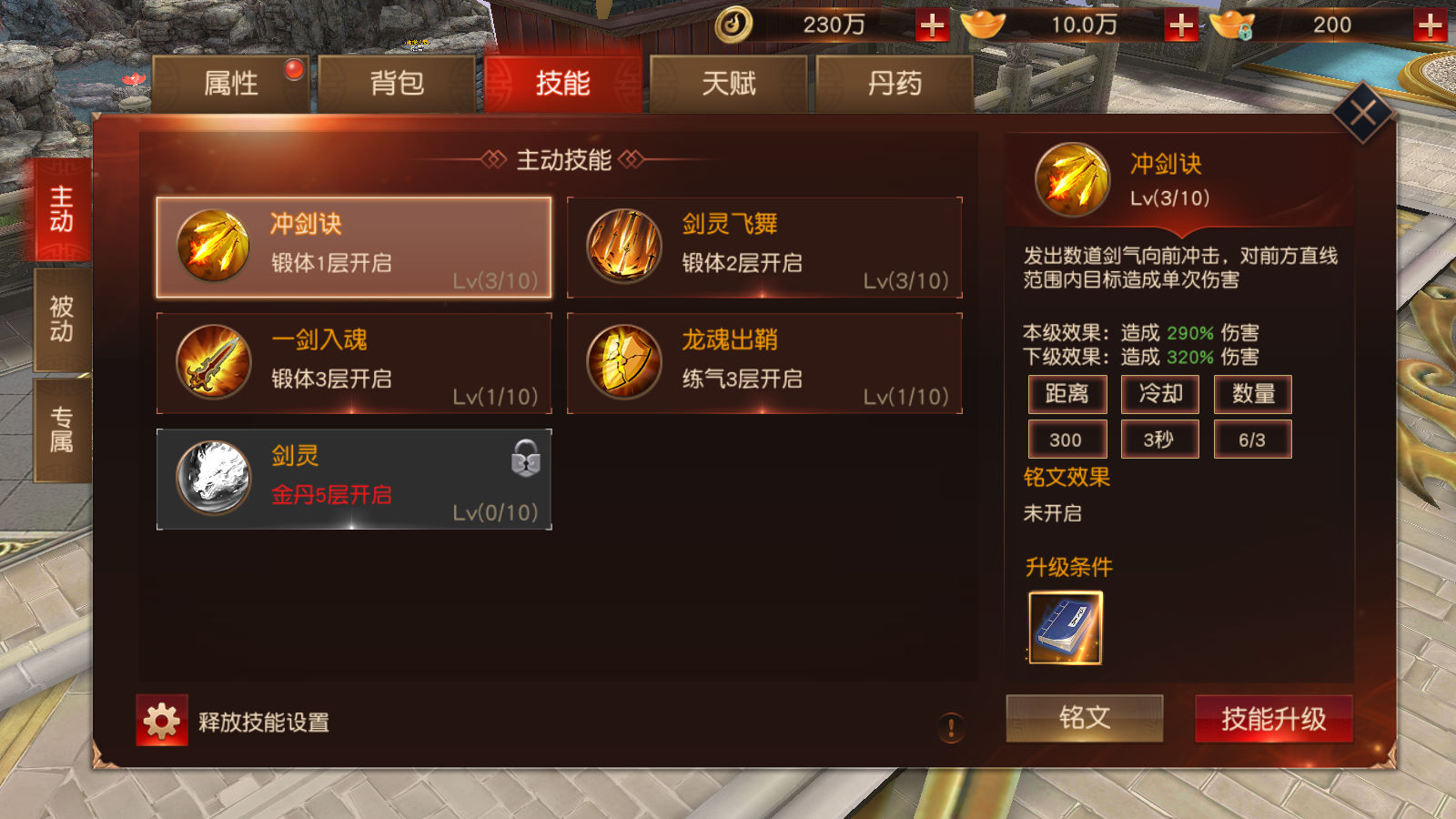The width and height of the screenshot is (1456, 819).
Task: Pick the 龙魂出鞘 shield skill icon
Action: (x=623, y=361)
